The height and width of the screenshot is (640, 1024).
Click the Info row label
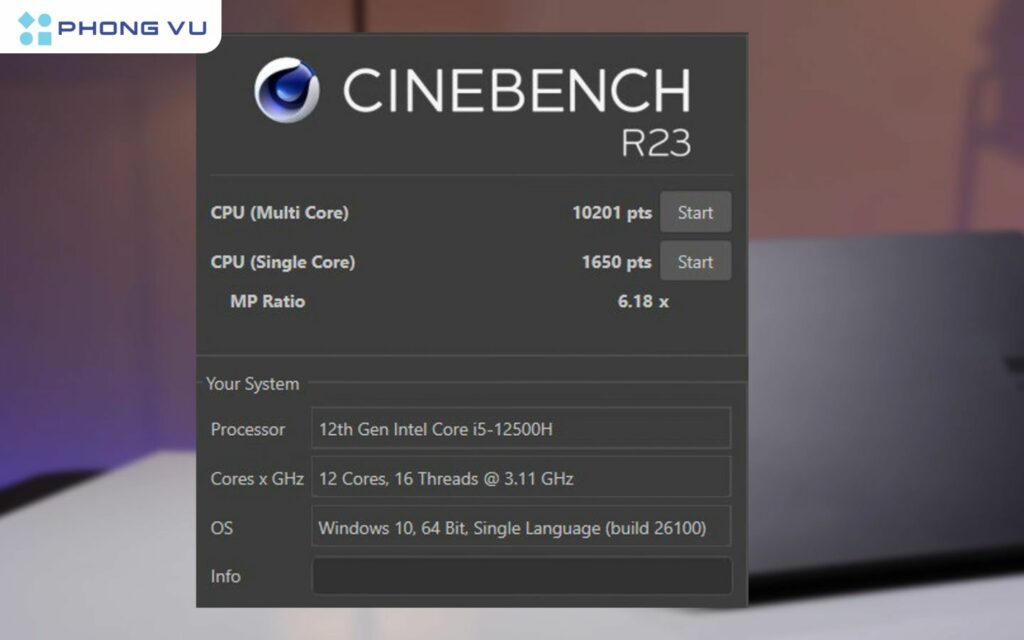click(226, 577)
